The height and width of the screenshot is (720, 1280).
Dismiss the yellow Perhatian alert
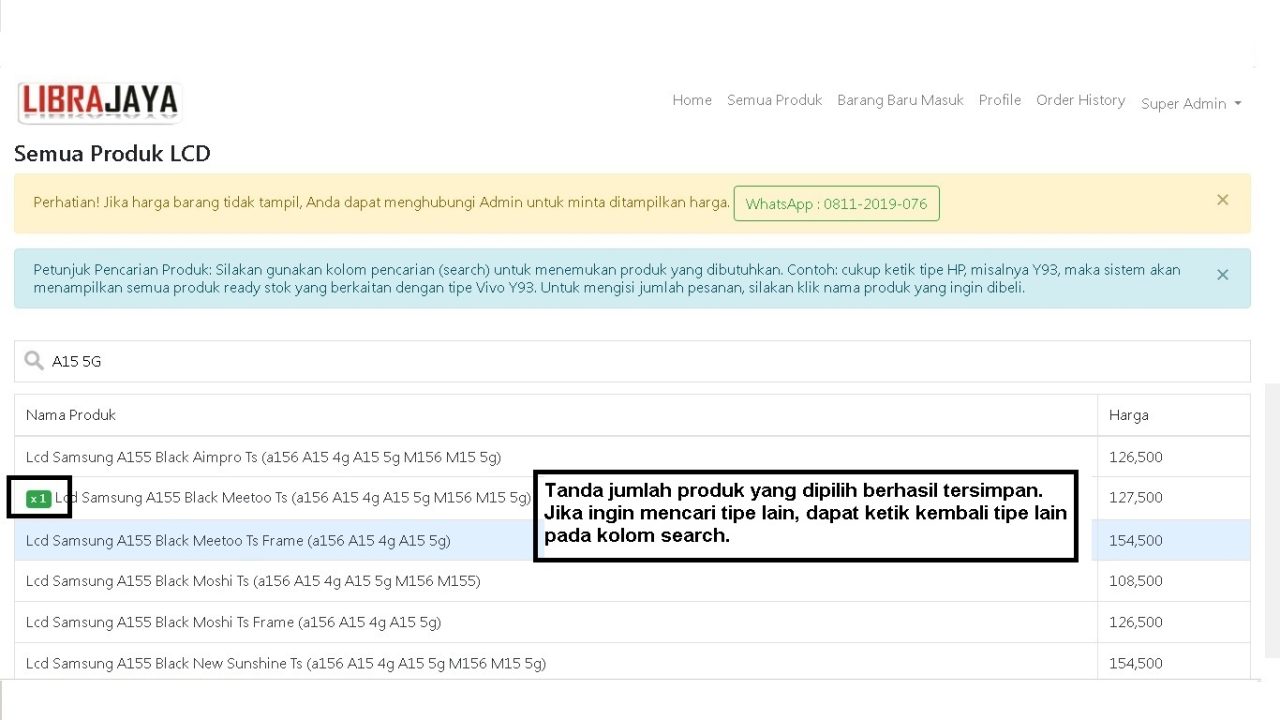(1222, 200)
